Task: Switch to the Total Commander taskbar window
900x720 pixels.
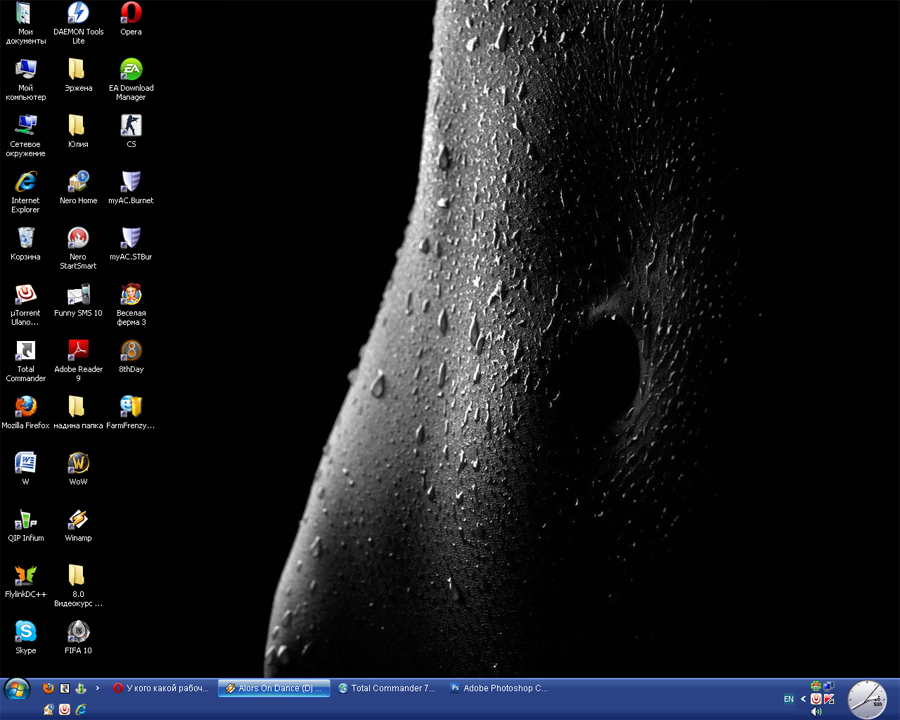Action: (387, 688)
